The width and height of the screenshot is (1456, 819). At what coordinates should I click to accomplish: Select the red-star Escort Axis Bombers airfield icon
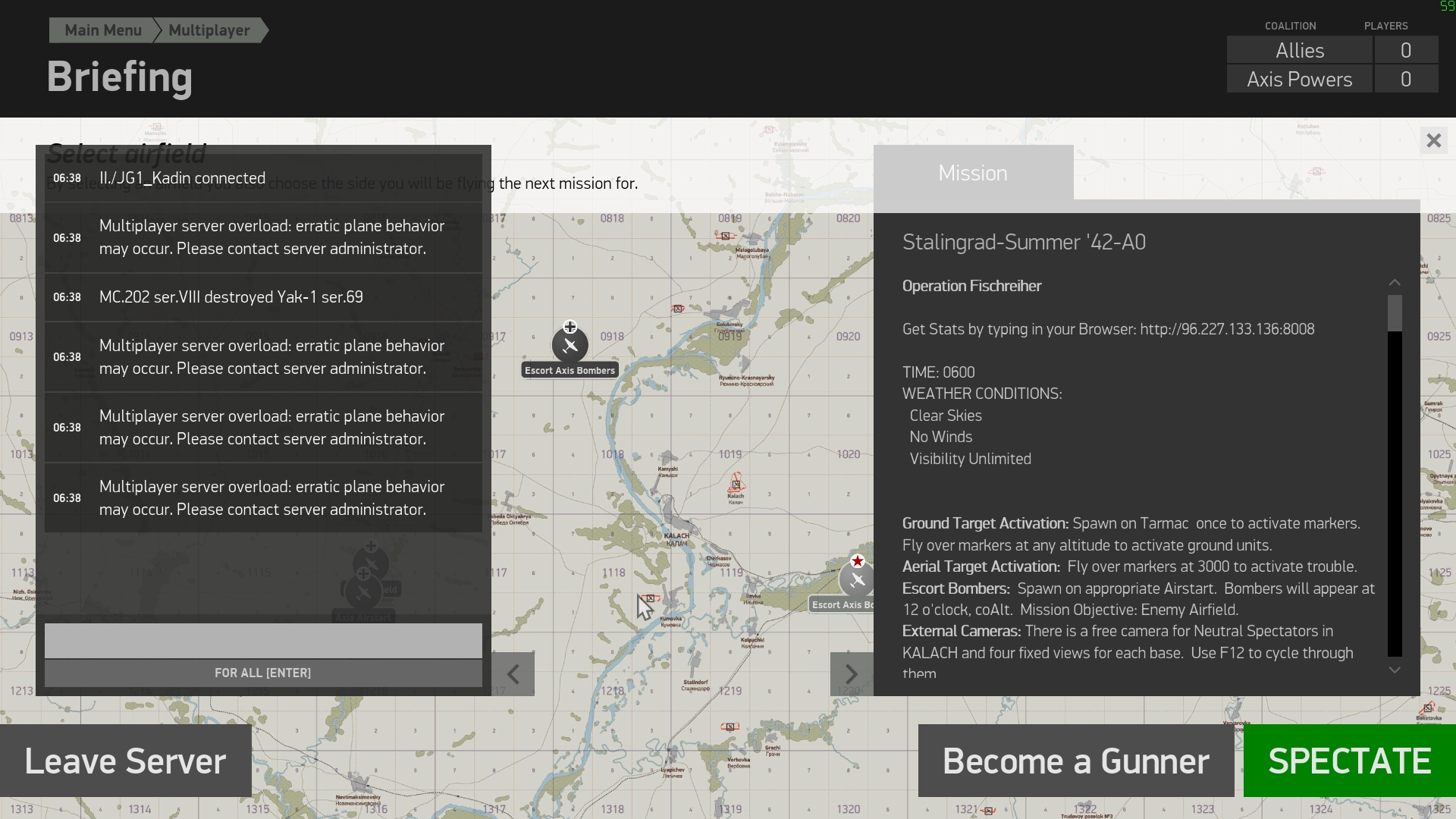point(856,579)
